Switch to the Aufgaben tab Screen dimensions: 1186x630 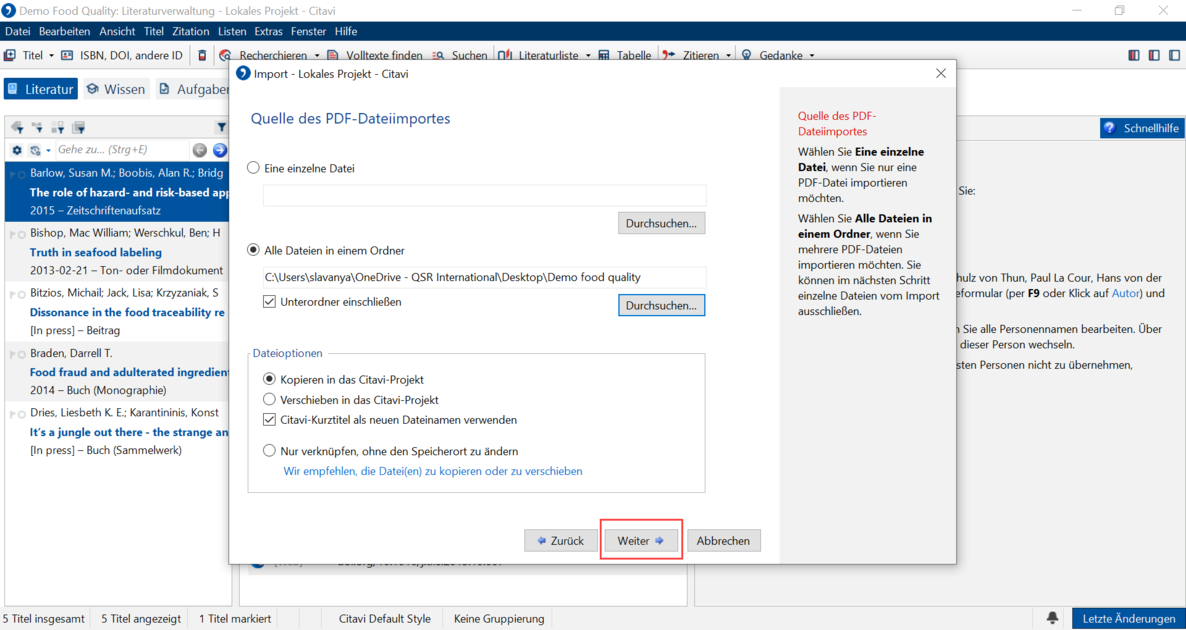tap(194, 89)
